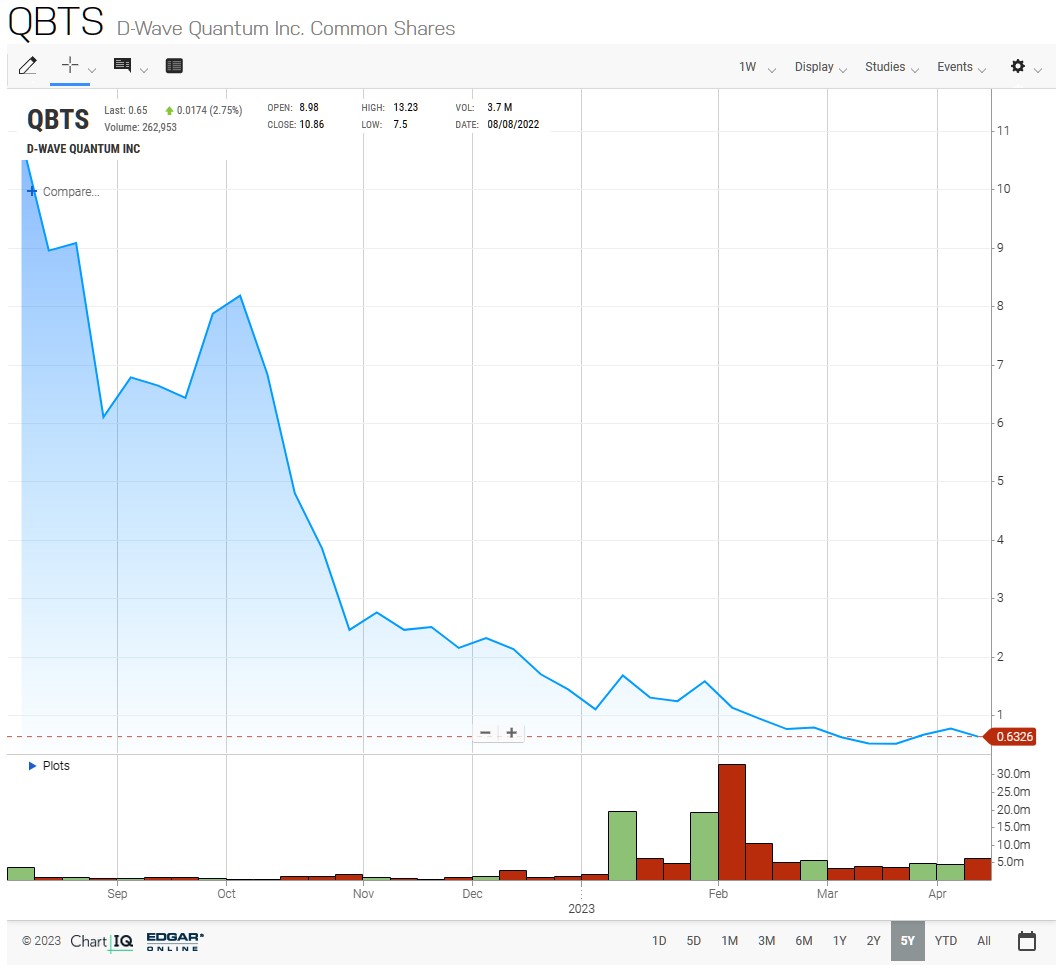The width and height of the screenshot is (1058, 969).
Task: Expand the annotation tool dropdown arrow
Action: tap(144, 70)
